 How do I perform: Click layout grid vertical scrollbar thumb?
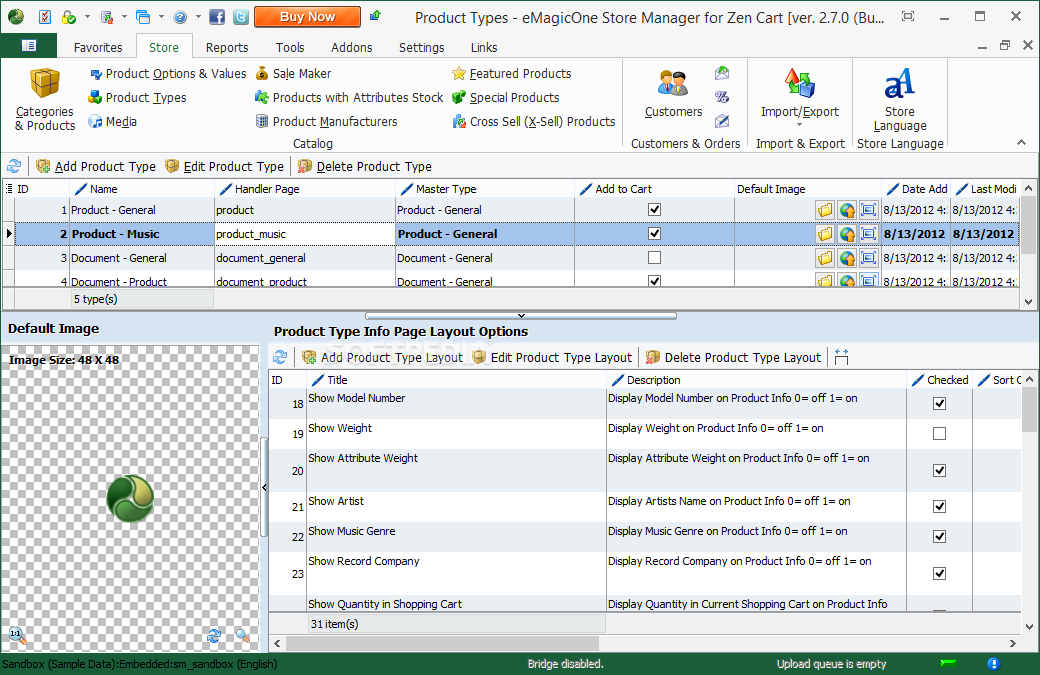(1029, 408)
